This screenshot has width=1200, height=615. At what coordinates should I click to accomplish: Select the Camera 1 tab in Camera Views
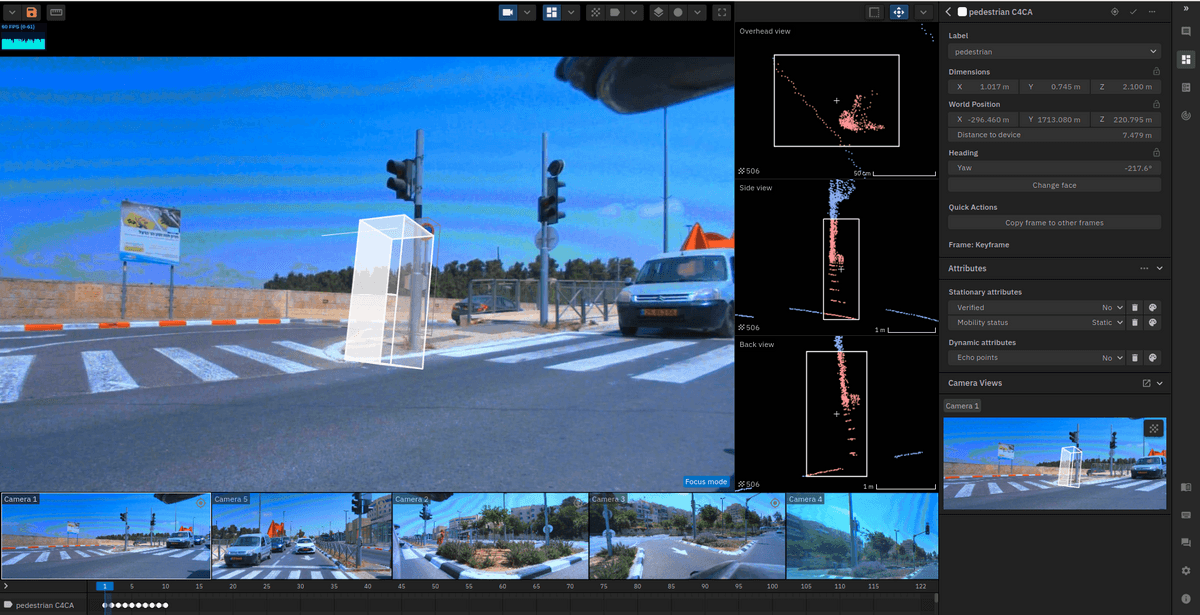(963, 406)
